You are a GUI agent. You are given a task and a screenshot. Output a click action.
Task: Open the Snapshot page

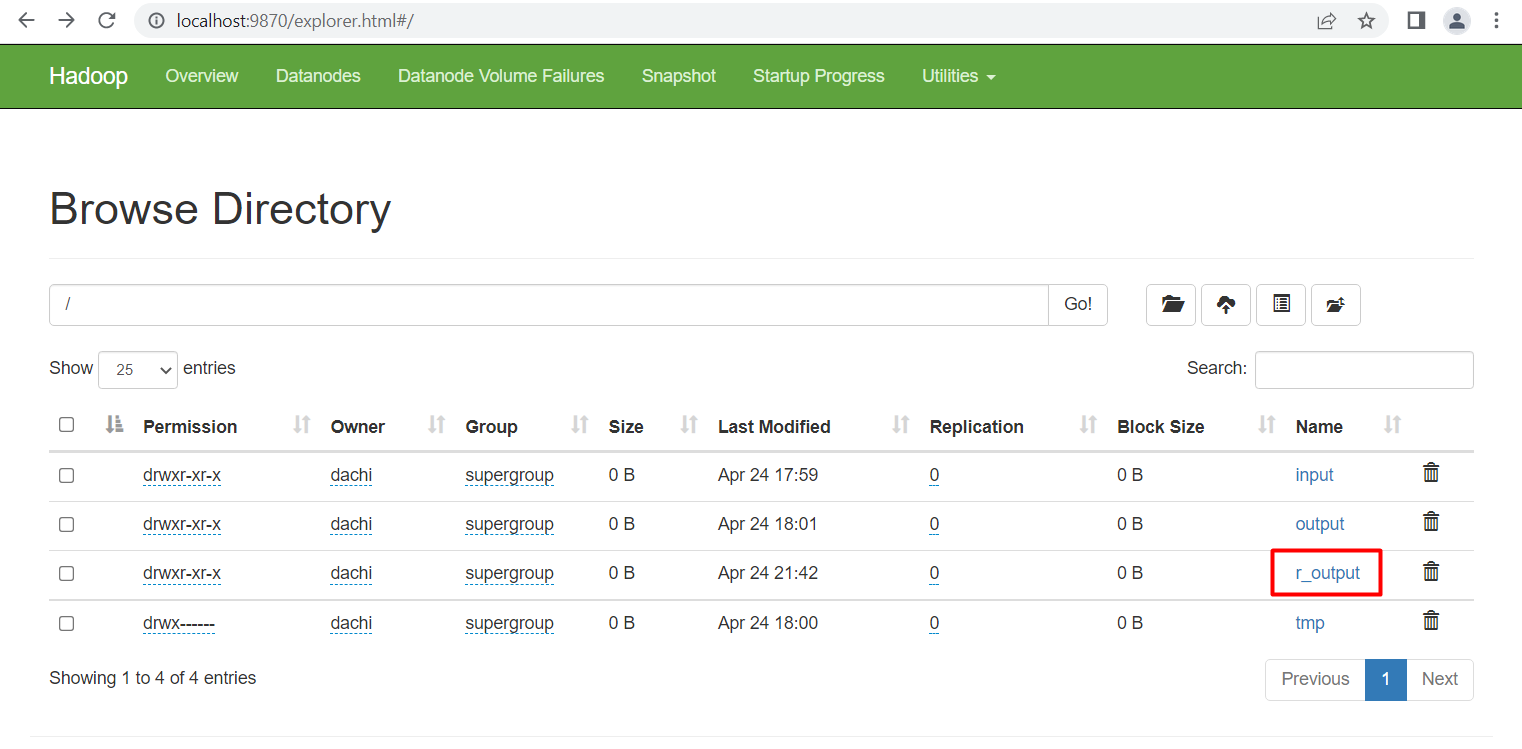[x=678, y=76]
